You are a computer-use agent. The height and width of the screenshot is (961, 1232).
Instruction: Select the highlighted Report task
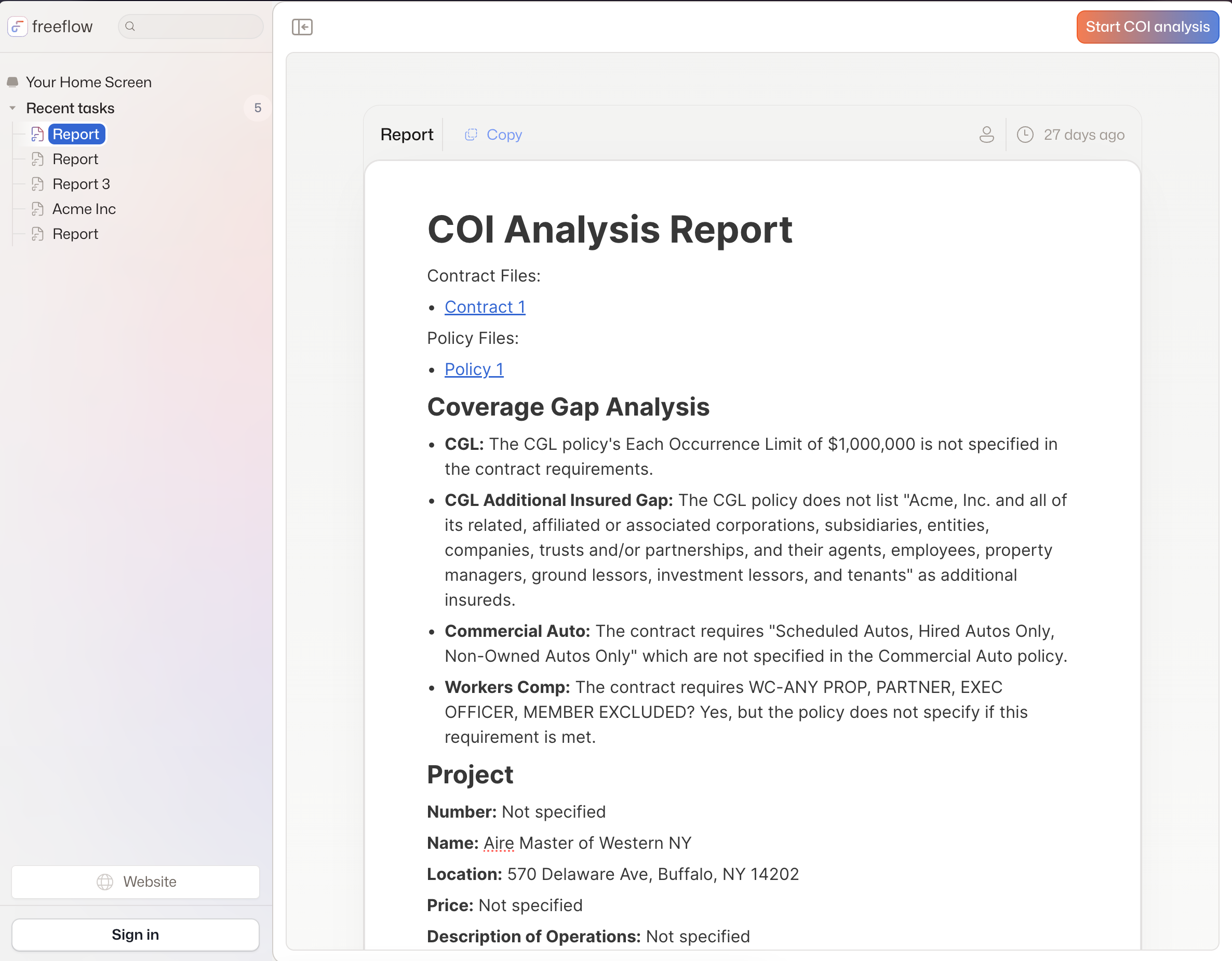point(76,135)
